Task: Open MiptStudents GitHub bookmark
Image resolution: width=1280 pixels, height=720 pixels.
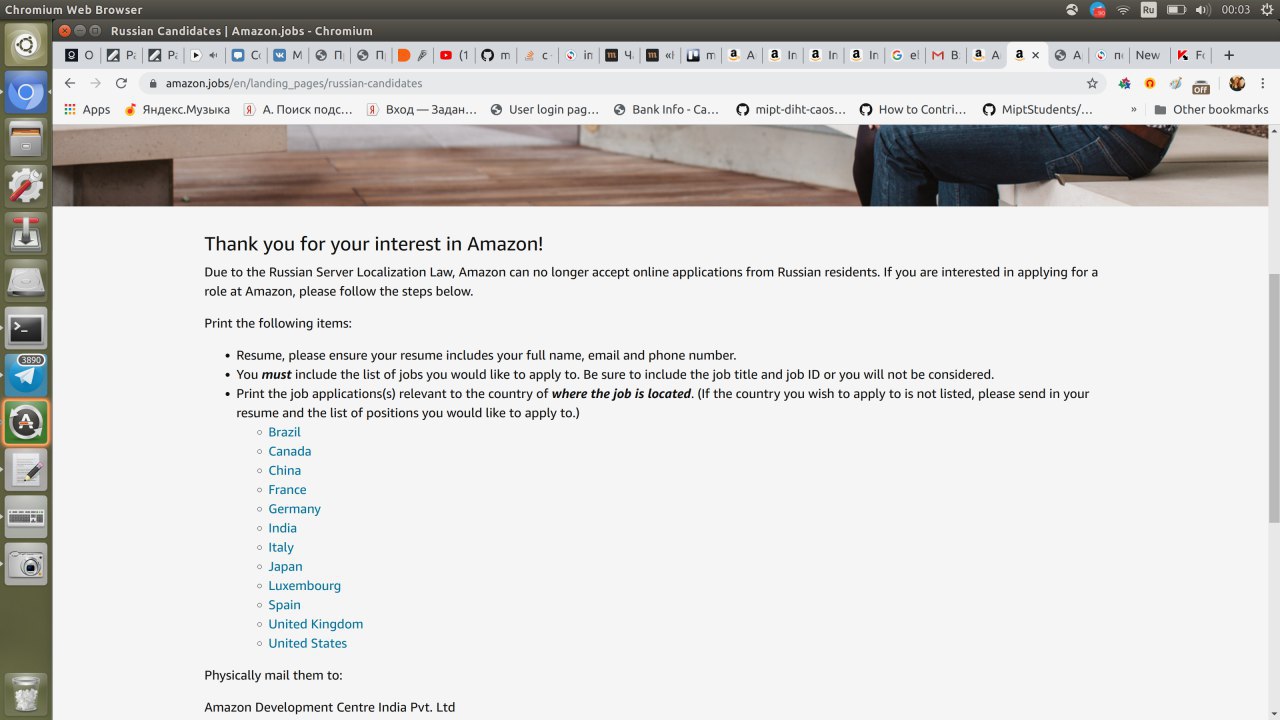Action: click(x=1038, y=109)
